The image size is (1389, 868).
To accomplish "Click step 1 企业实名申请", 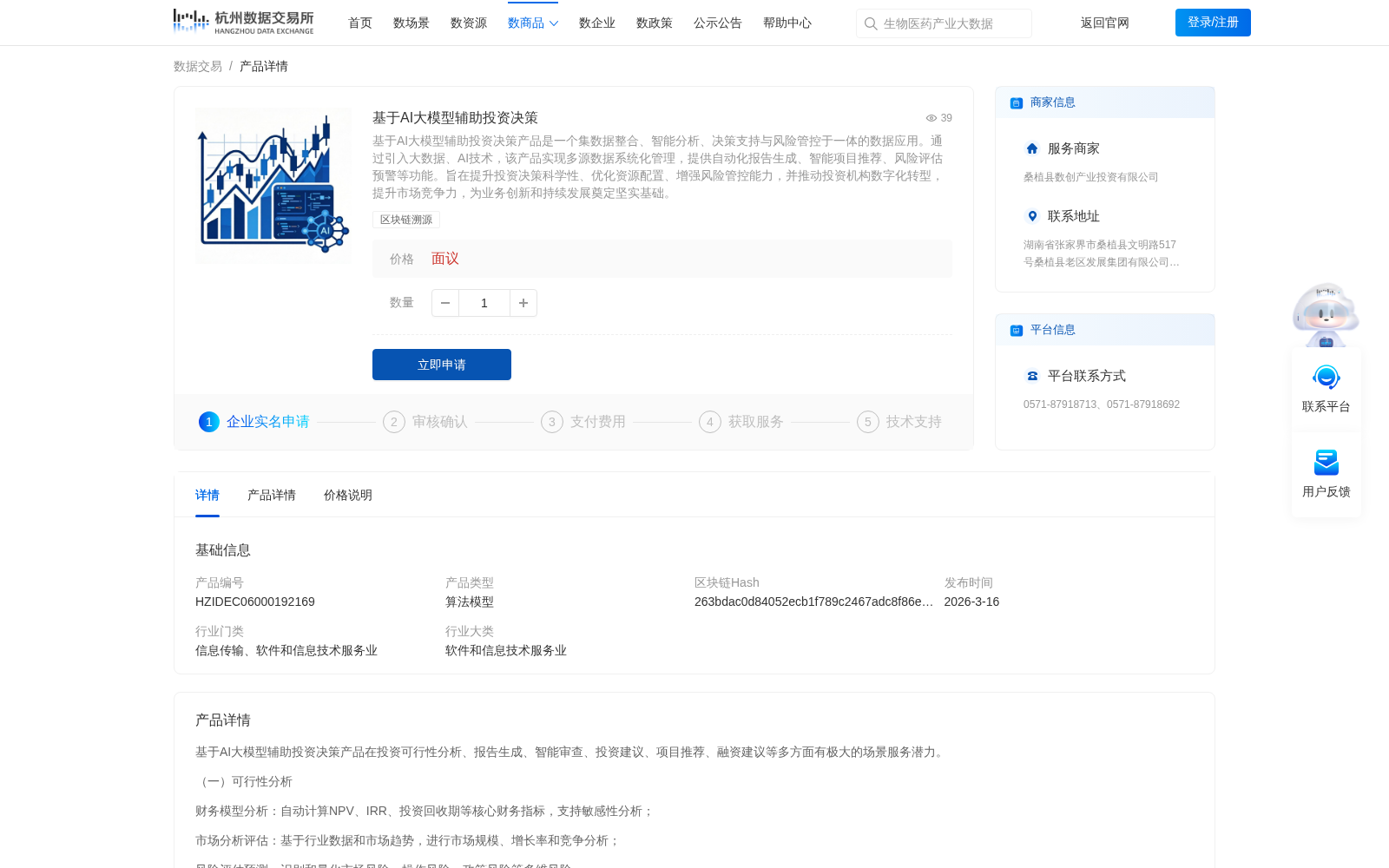I will (x=254, y=422).
